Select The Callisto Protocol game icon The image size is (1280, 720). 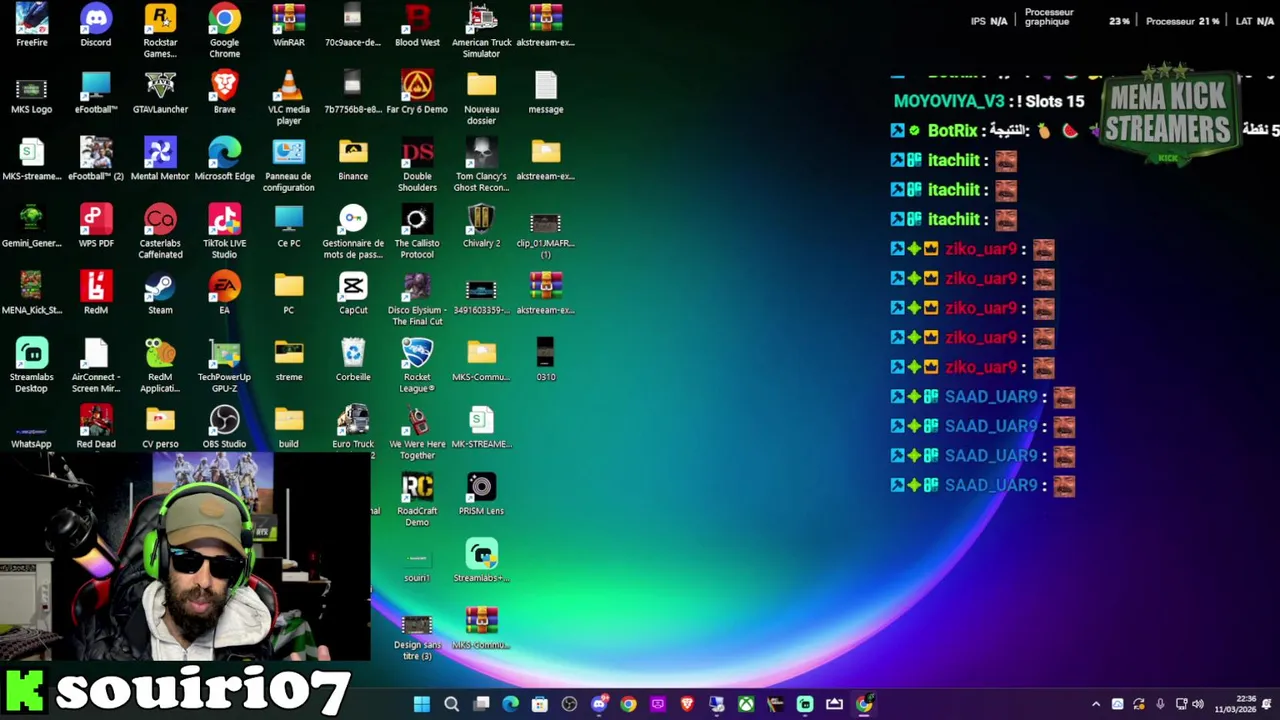[417, 231]
